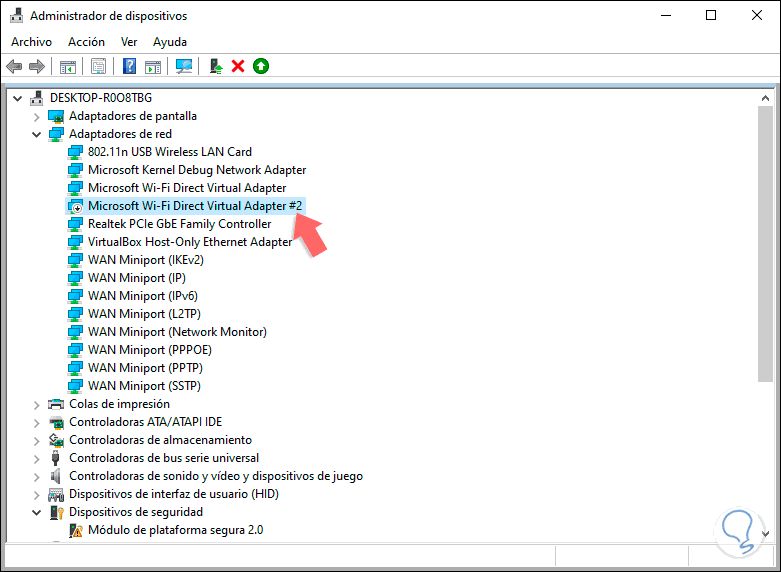Select WAN Miniport (PPPOE)
The width and height of the screenshot is (781, 572).
tap(149, 349)
